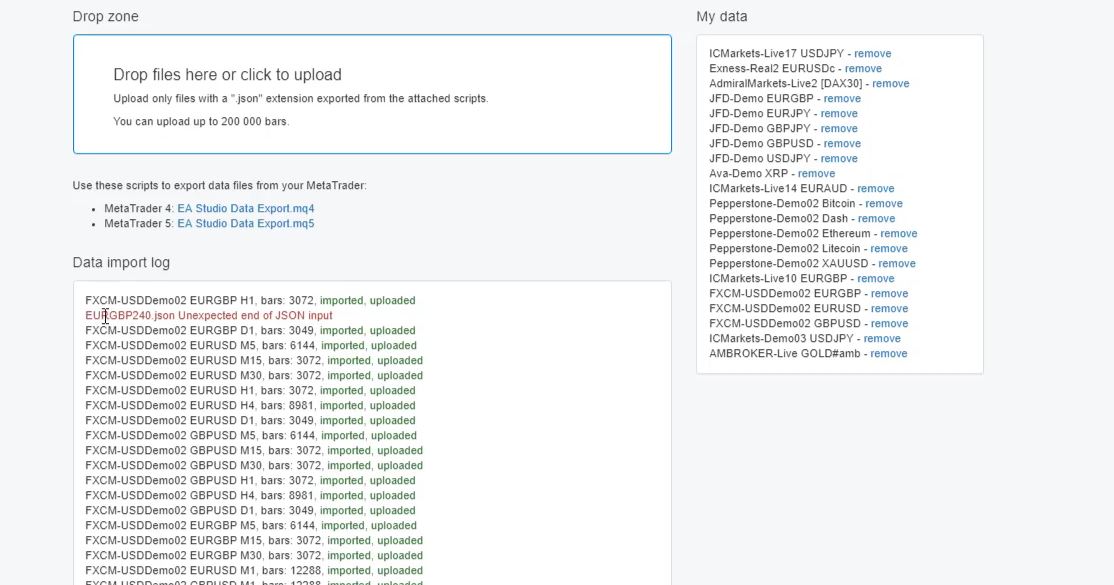Screen dimensions: 1114x585
Task: Open the MetaTrader 5 EA Studio Data Export.mq5 link
Action: pos(246,224)
